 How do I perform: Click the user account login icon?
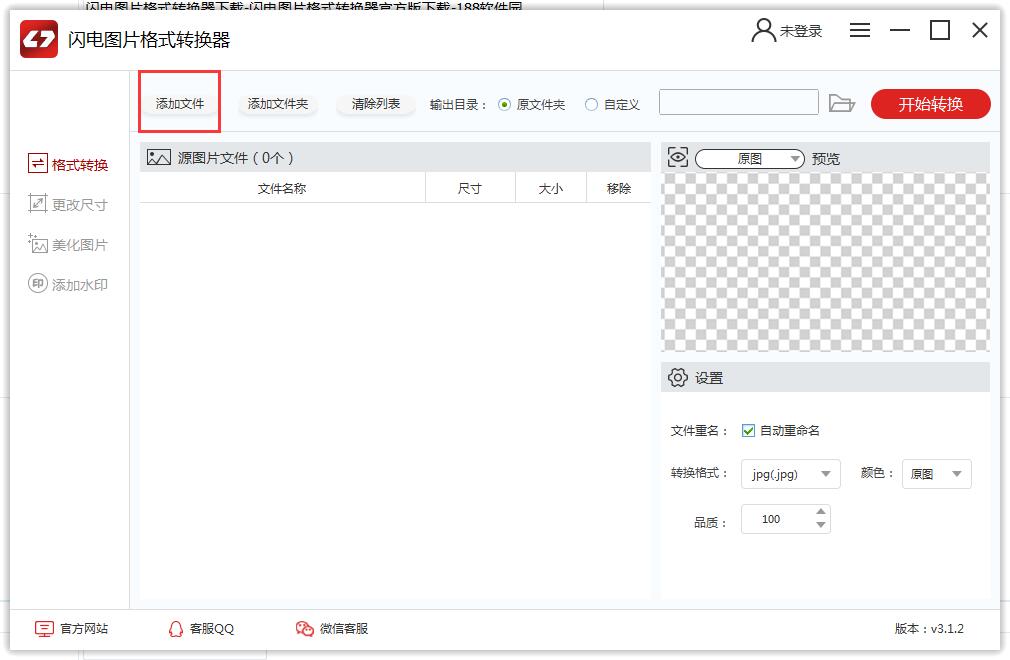click(764, 31)
